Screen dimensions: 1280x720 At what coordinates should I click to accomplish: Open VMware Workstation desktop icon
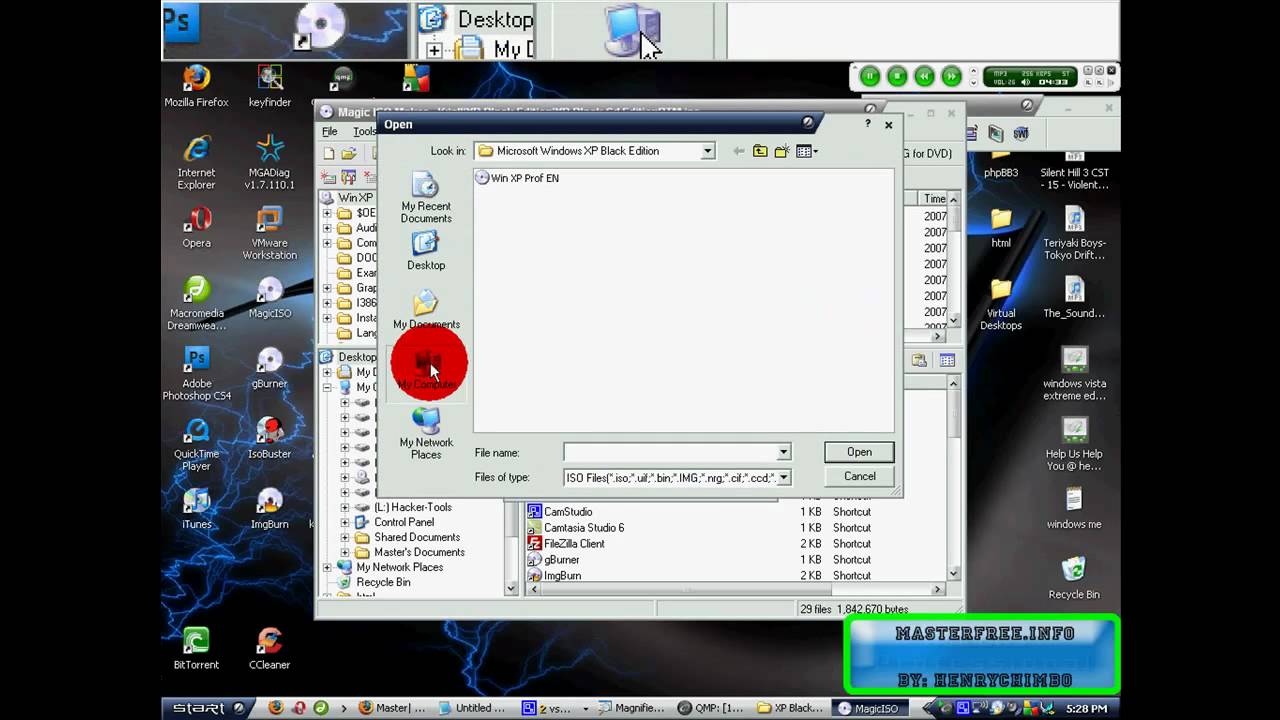[269, 233]
